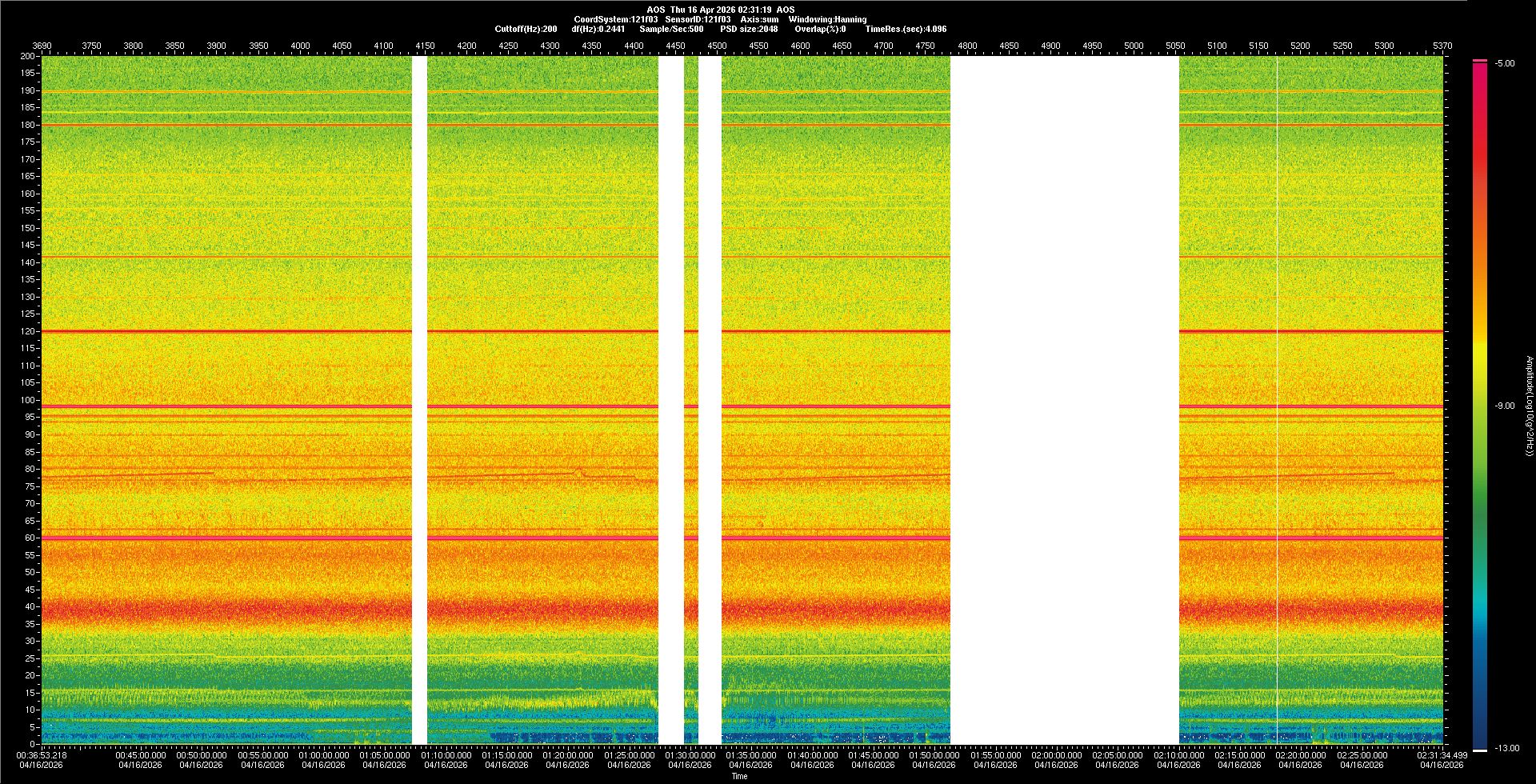Screen dimensions: 1536x784
Task: Click the TimeRes.(sec):4.096 parameter text
Action: 906,29
